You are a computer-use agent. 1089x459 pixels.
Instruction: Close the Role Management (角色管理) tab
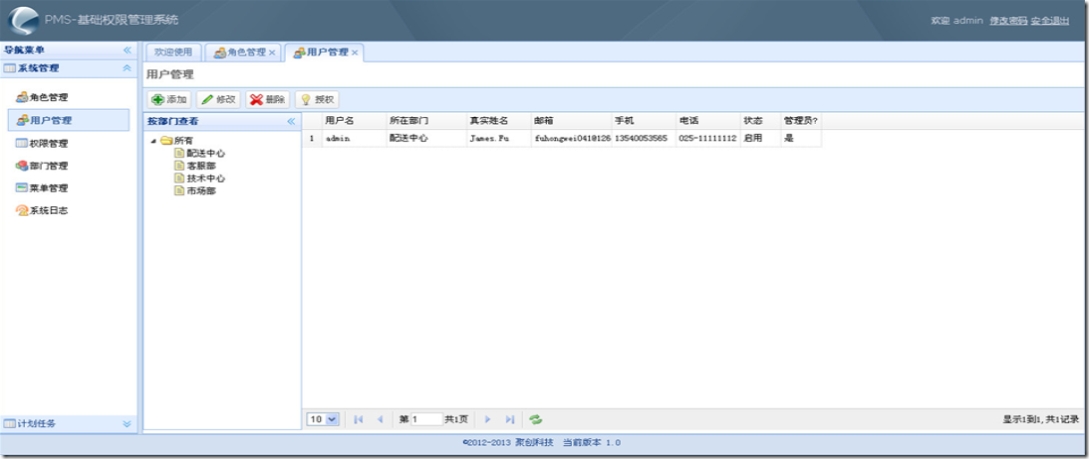272,52
